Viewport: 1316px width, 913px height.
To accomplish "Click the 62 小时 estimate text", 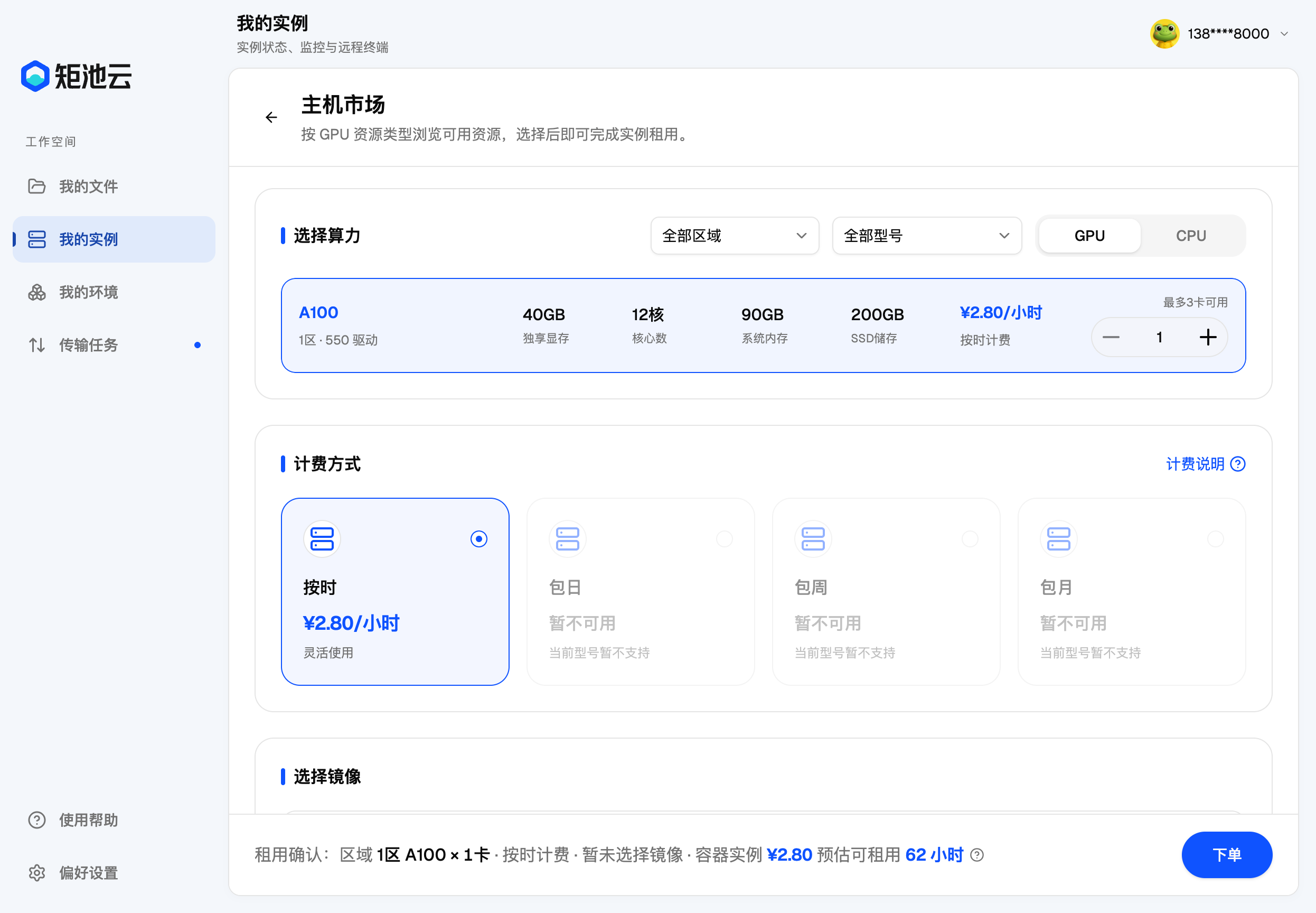I will (x=934, y=855).
